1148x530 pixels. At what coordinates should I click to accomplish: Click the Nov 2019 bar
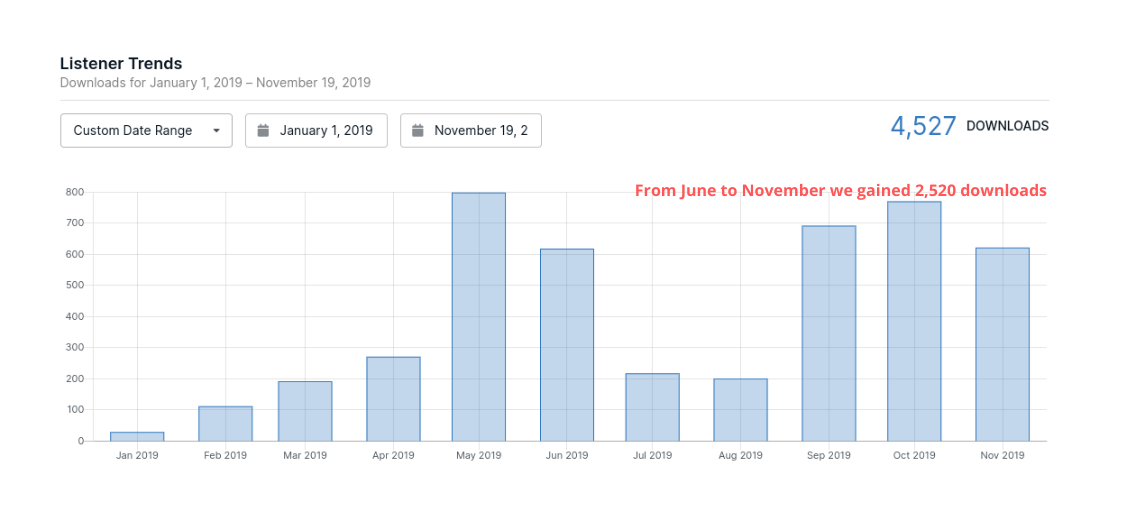point(1002,346)
